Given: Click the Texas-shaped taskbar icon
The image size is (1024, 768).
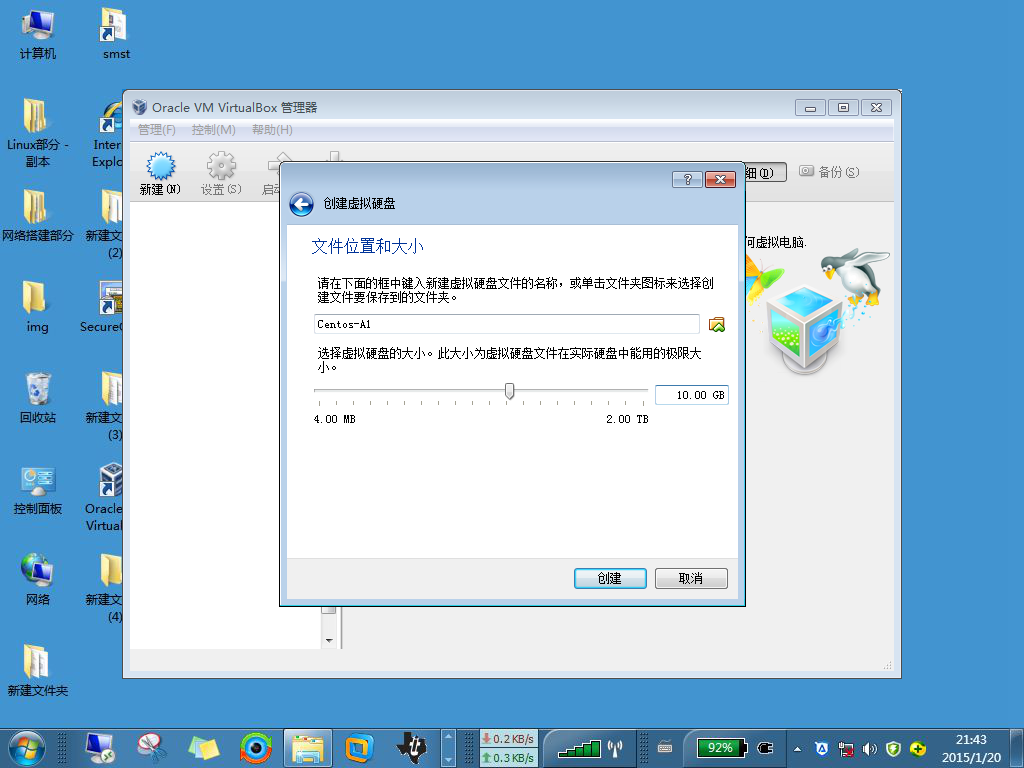Looking at the screenshot, I should (x=411, y=748).
